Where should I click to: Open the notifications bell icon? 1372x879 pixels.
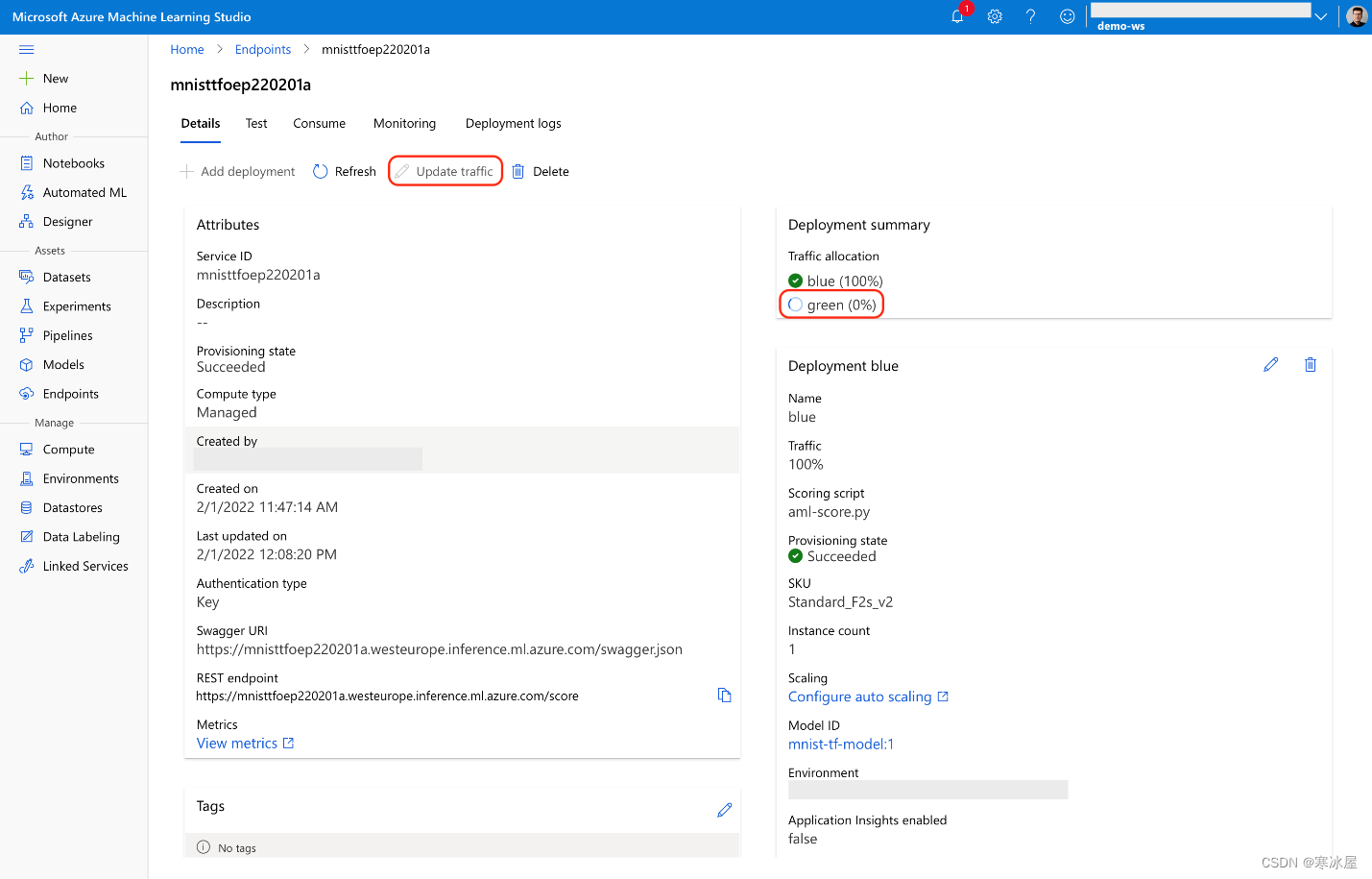[x=957, y=16]
